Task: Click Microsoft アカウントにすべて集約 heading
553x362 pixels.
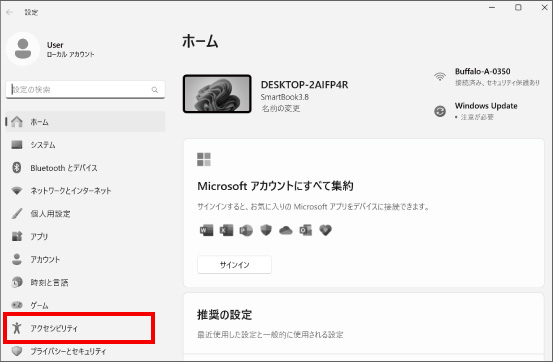Action: 275,186
